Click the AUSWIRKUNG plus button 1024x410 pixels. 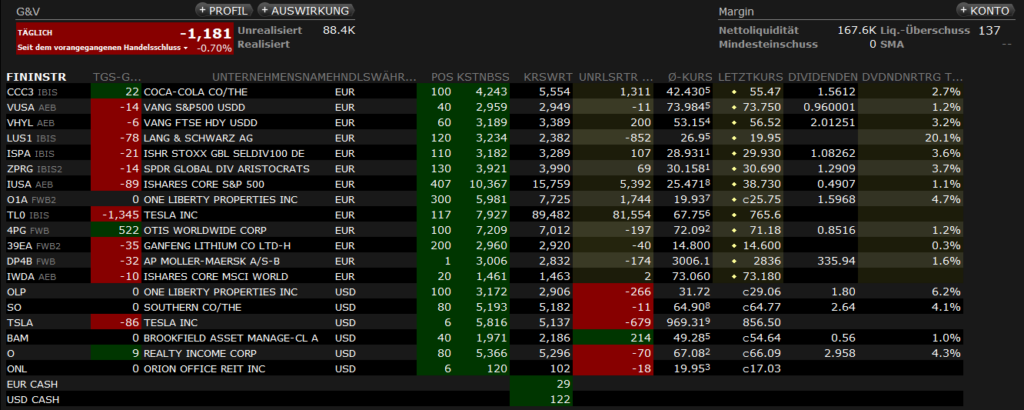point(306,10)
